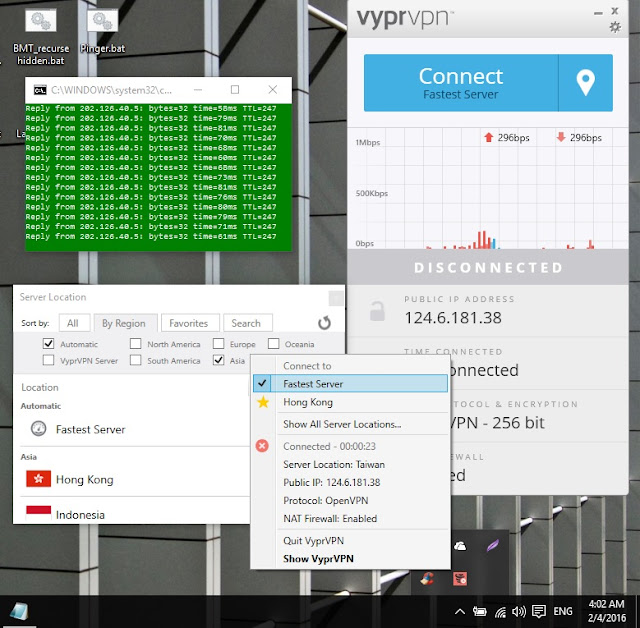
Task: Select the All sort tab
Action: click(74, 323)
